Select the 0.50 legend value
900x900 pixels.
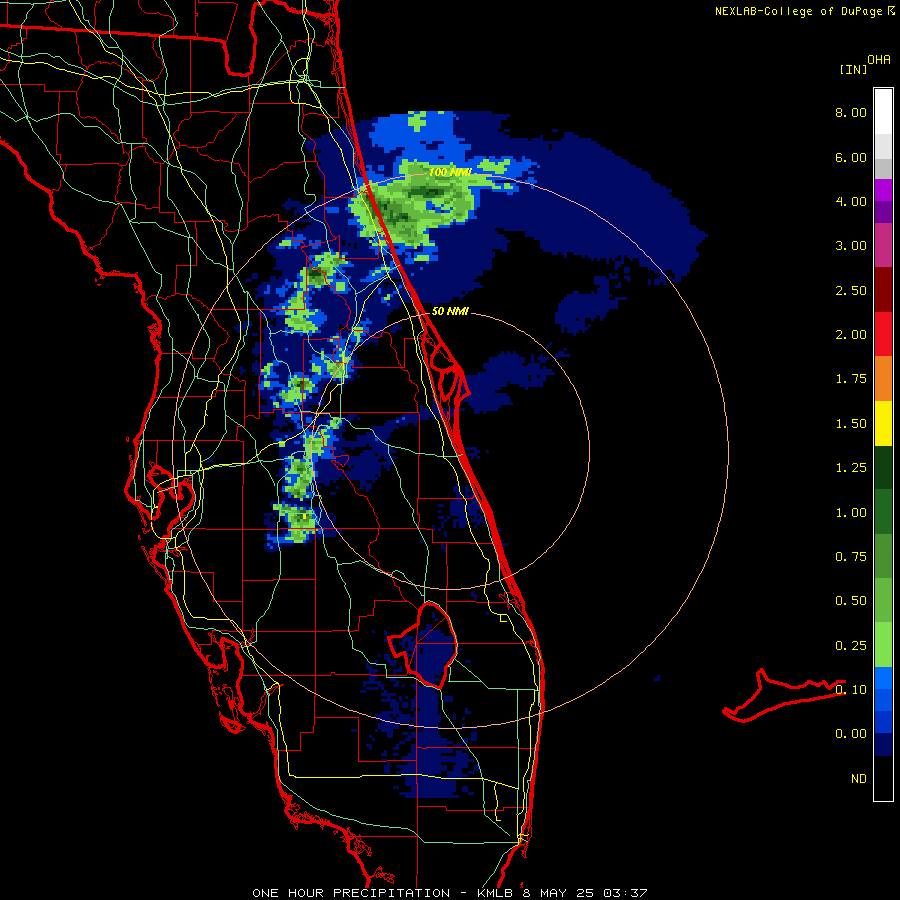(x=851, y=601)
